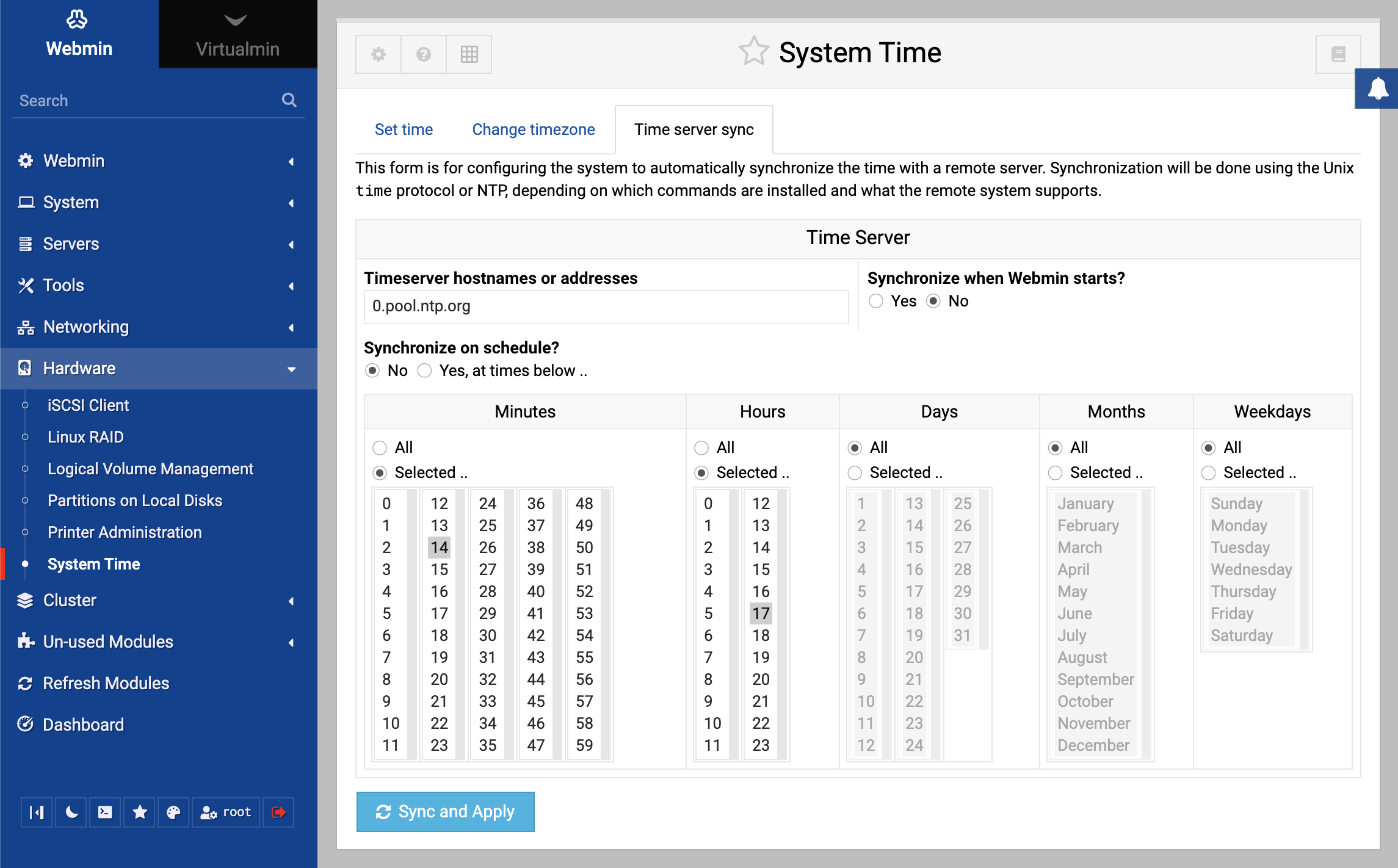
Task: Click the Hardware disk icon
Action: coord(25,368)
